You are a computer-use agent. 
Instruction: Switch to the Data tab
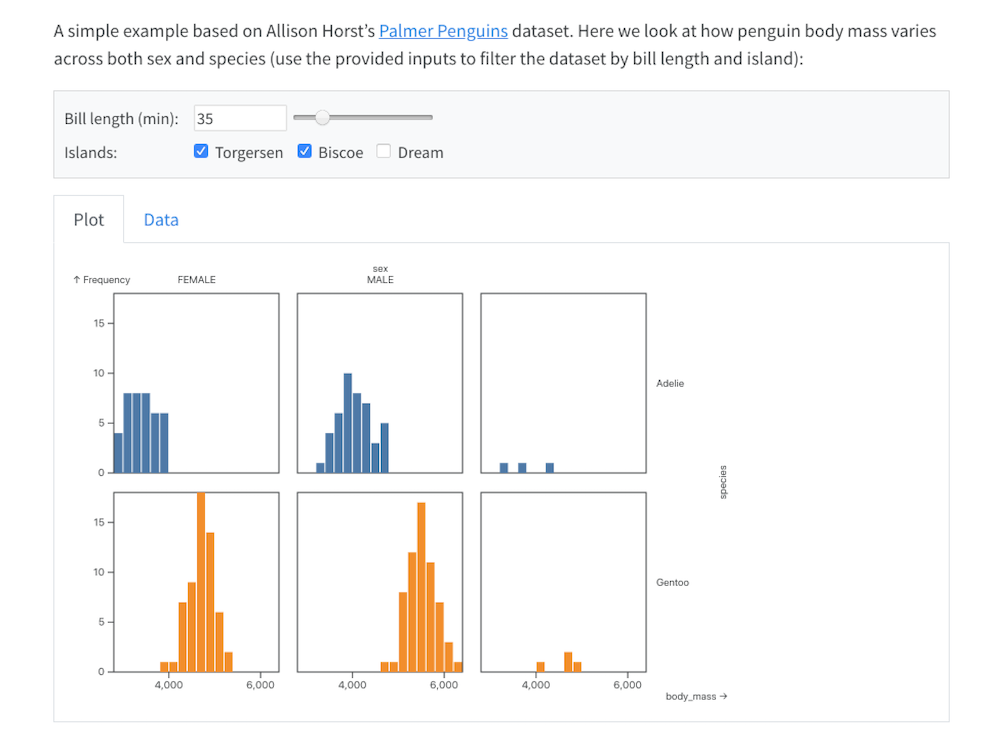pos(161,219)
